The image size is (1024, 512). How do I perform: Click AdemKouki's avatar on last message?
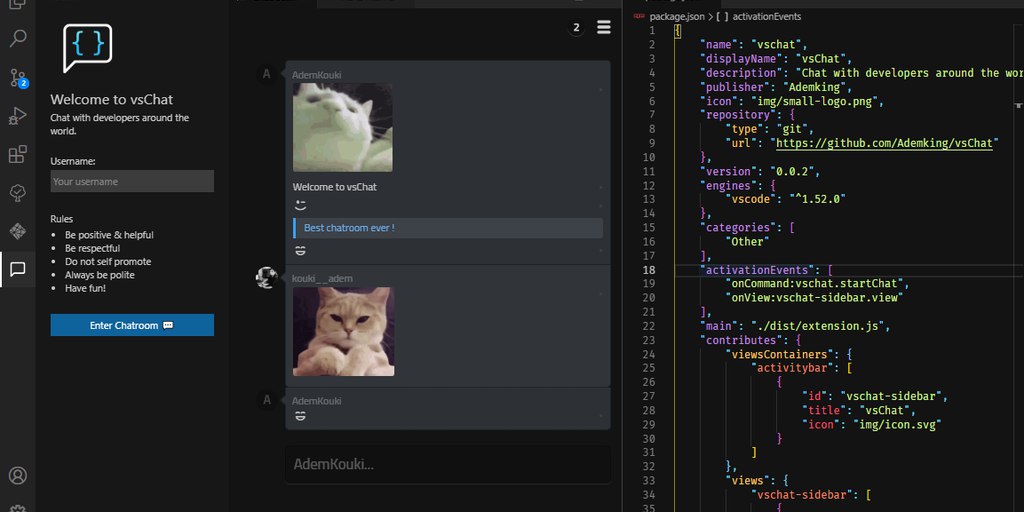tap(266, 400)
